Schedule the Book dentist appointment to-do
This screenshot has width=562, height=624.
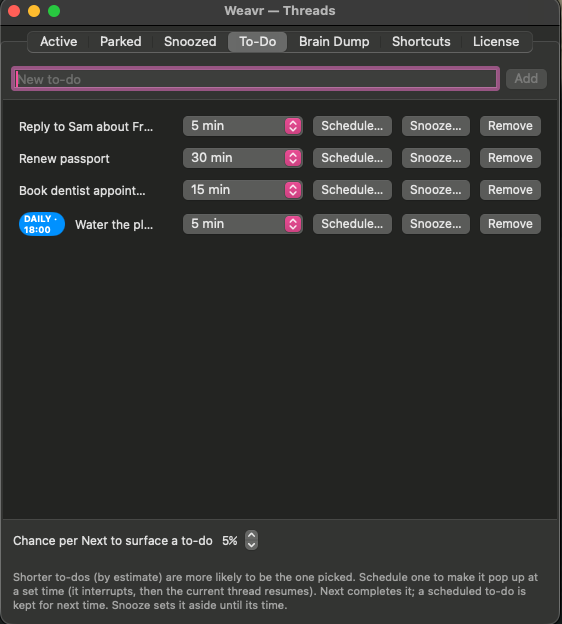pyautogui.click(x=352, y=190)
